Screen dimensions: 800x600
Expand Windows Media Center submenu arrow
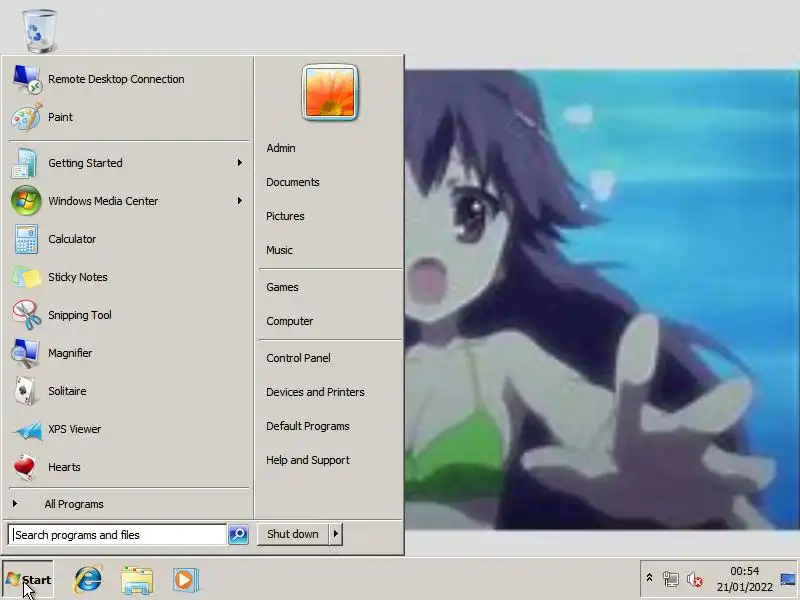pyautogui.click(x=239, y=201)
